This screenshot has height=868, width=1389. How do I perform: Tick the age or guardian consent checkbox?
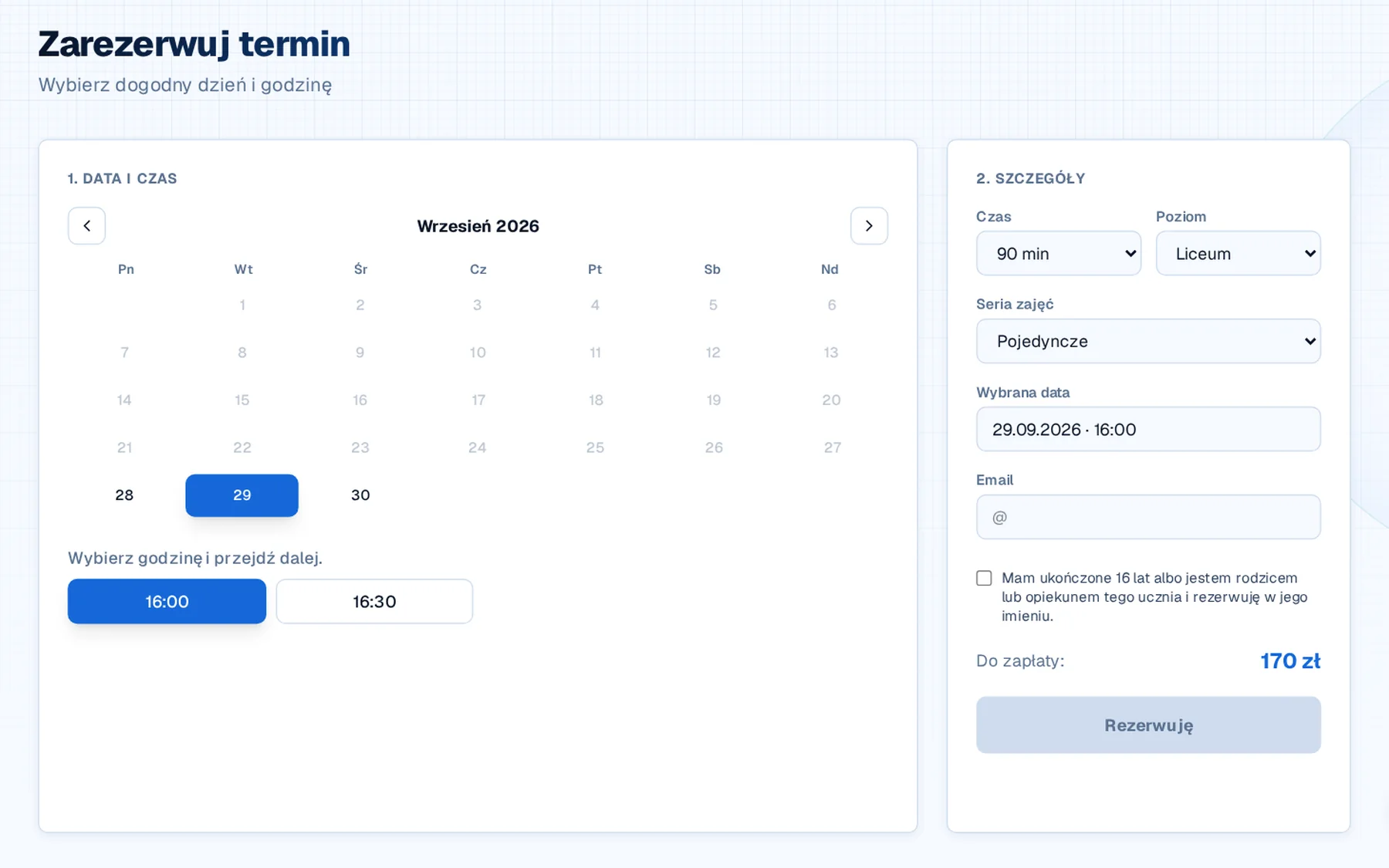click(984, 578)
